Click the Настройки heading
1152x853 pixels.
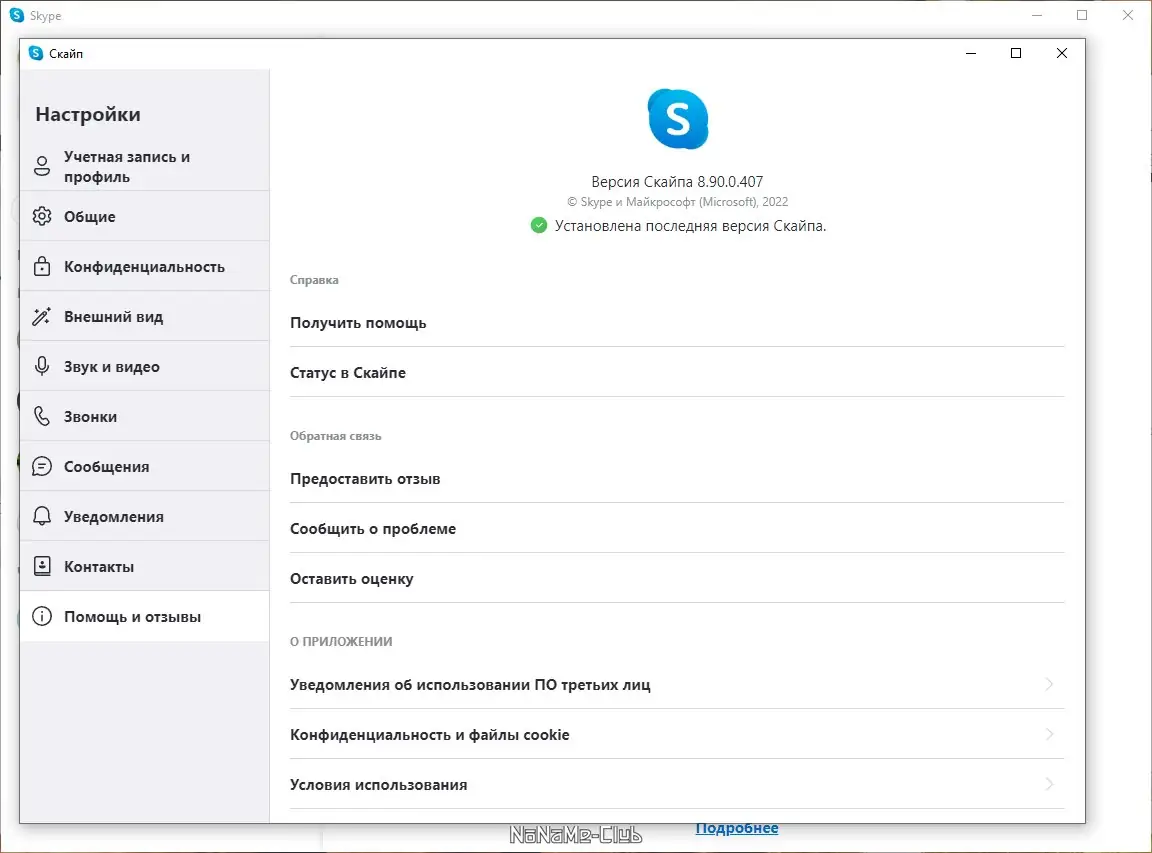(x=87, y=114)
